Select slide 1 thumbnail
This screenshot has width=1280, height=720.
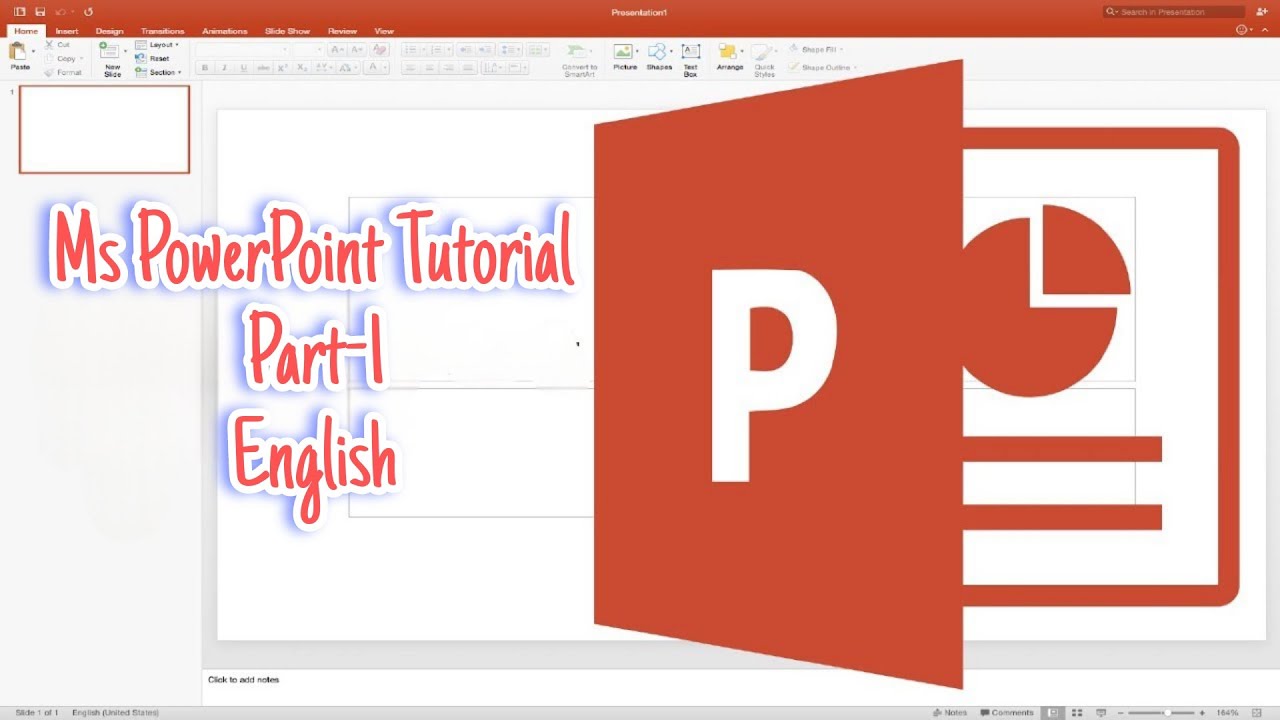(x=104, y=129)
